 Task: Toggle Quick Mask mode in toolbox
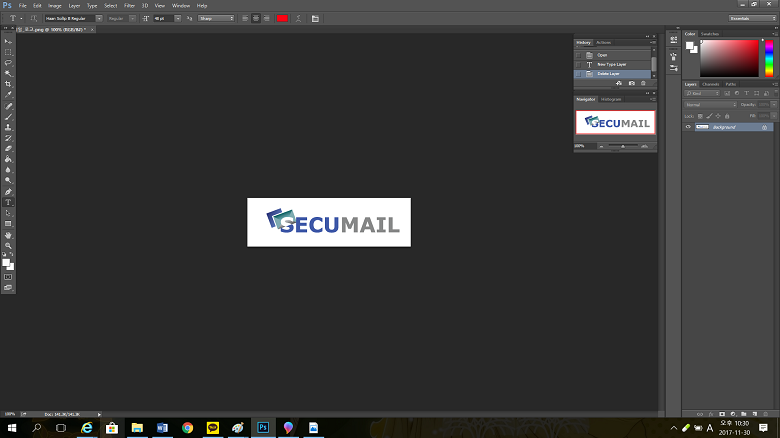(8, 277)
